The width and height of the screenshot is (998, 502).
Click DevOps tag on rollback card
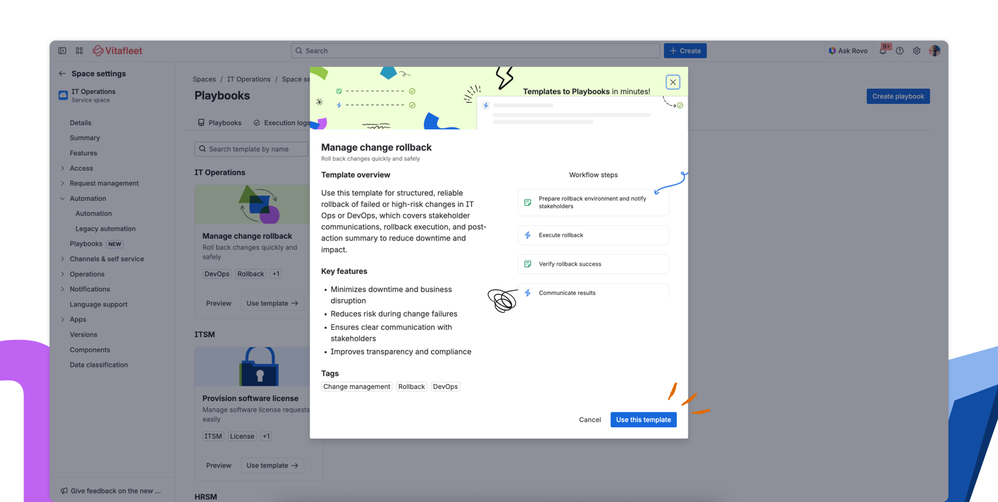click(216, 274)
